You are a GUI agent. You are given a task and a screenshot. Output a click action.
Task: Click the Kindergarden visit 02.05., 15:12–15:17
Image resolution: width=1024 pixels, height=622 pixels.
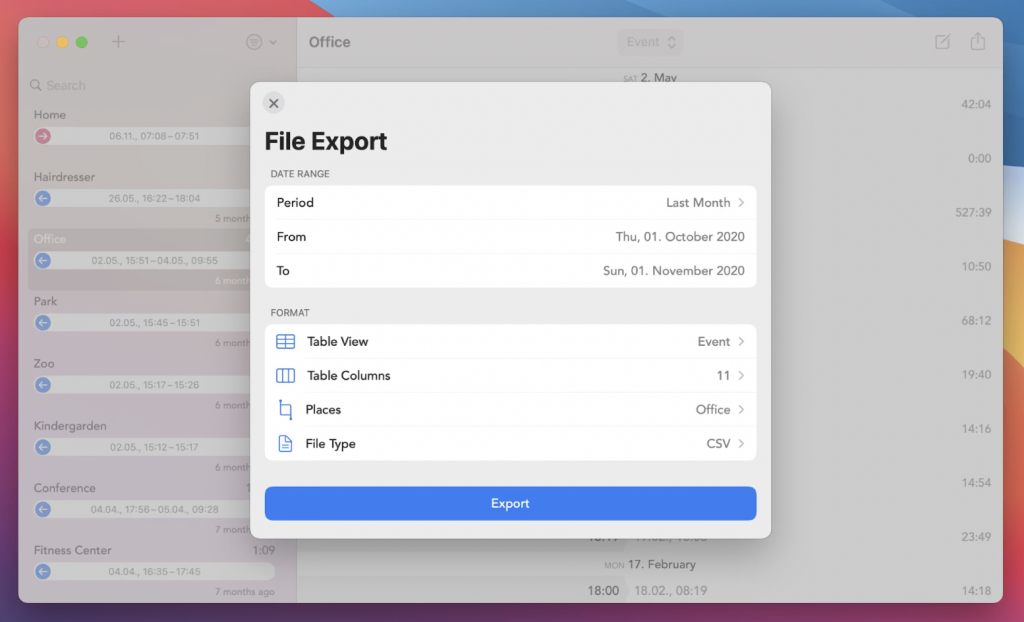click(154, 447)
